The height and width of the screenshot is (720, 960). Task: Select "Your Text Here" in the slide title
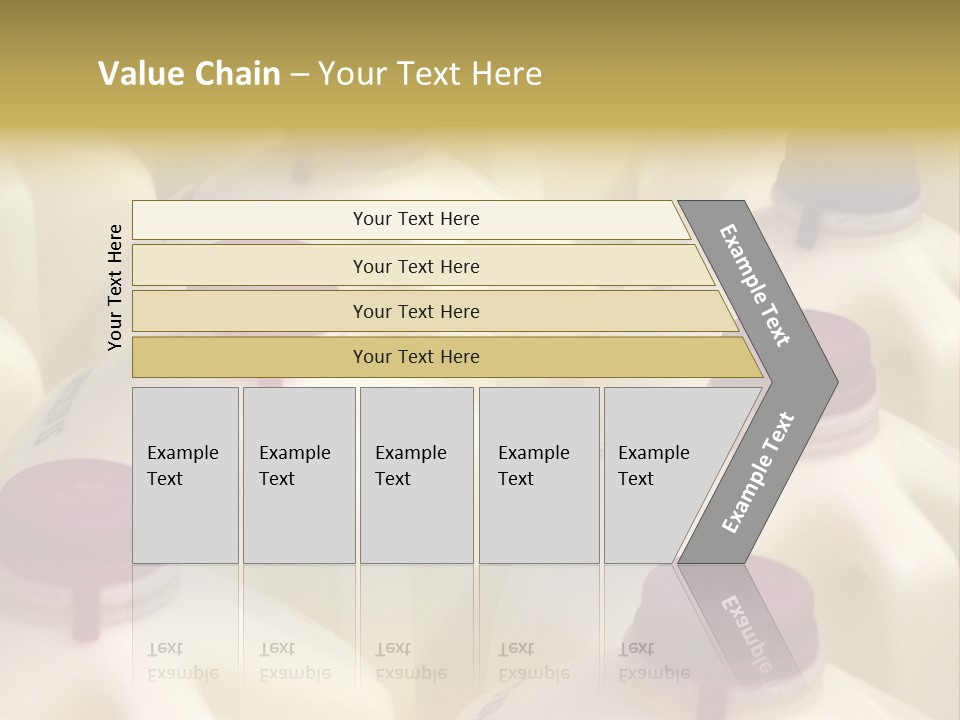pos(430,74)
